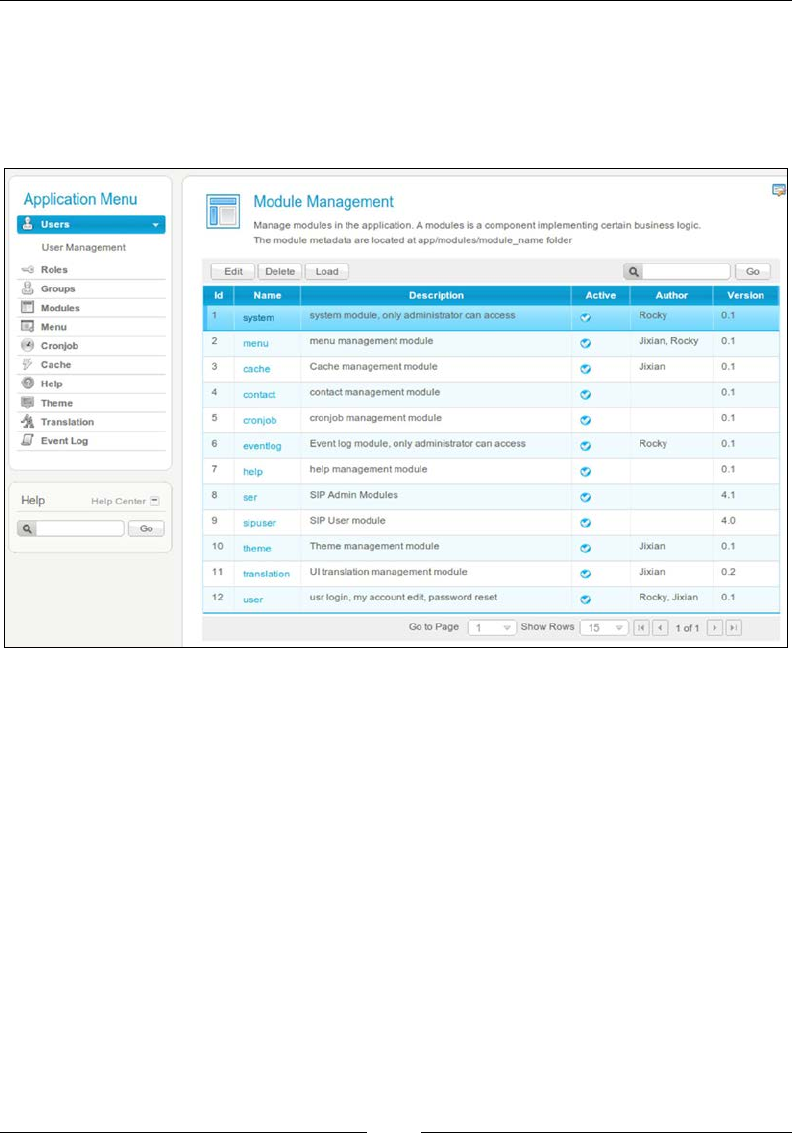Screen dimensions: 792x1142
Task: Click the Theme icon in sidebar
Action: pos(28,402)
